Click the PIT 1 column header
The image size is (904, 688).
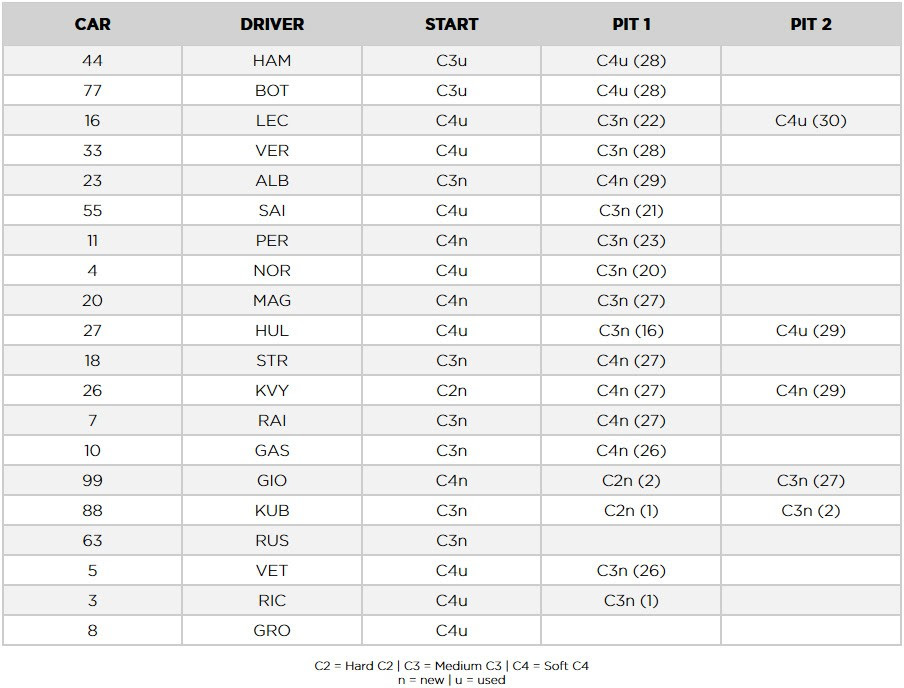pyautogui.click(x=631, y=24)
